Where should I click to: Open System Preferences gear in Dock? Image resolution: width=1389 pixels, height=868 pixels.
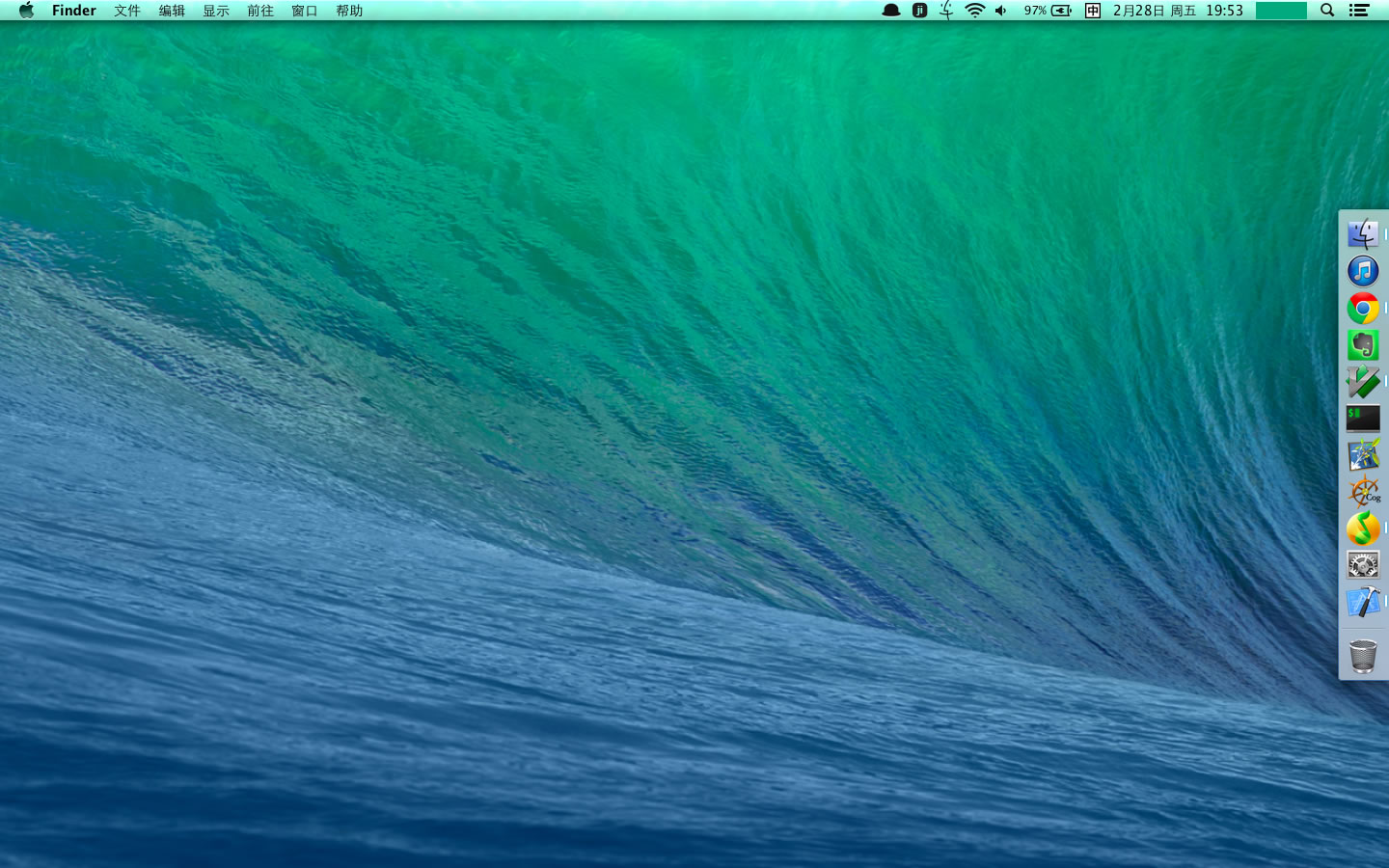tap(1363, 565)
